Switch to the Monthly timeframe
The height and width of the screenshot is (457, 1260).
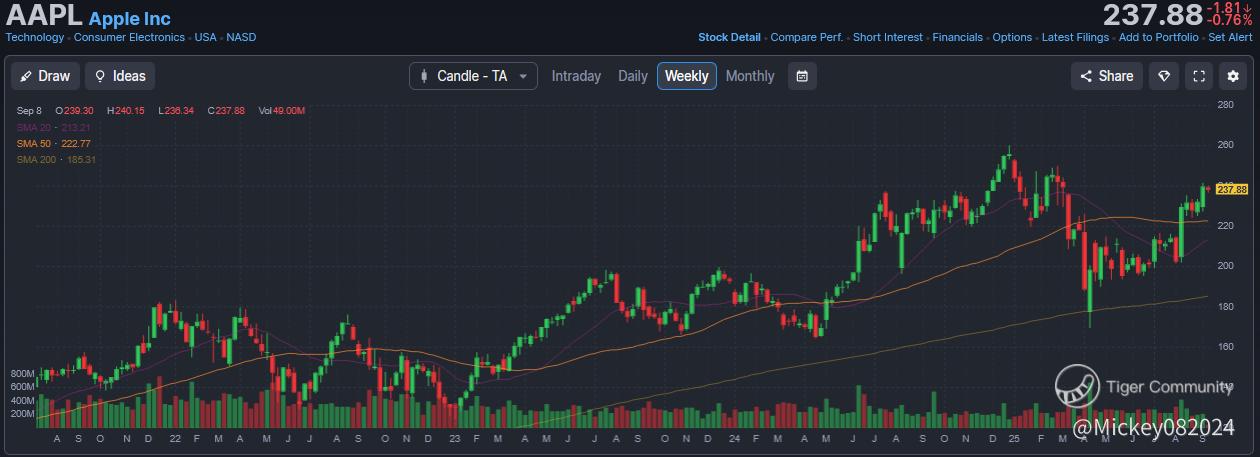click(x=750, y=76)
